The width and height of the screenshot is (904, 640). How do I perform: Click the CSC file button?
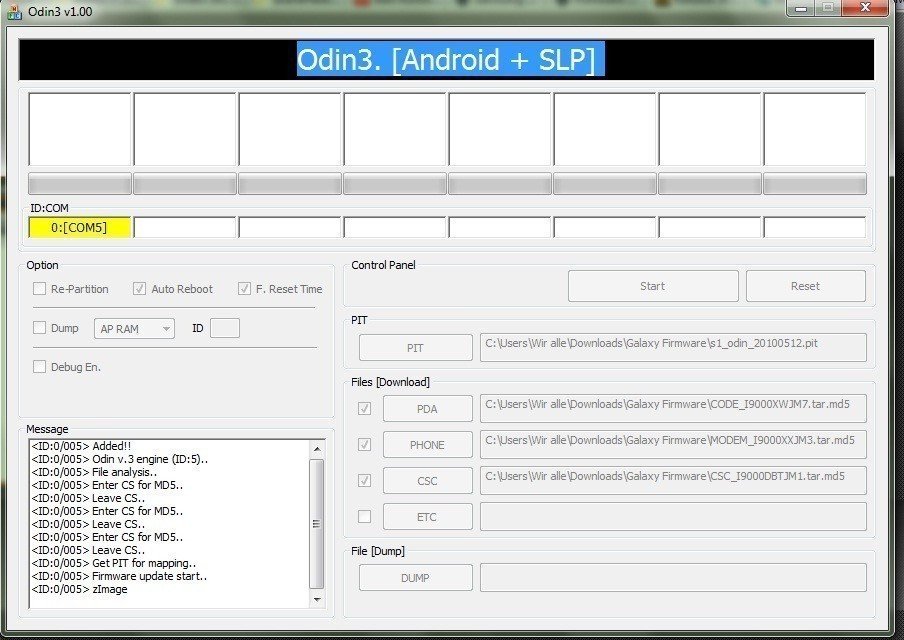click(427, 480)
